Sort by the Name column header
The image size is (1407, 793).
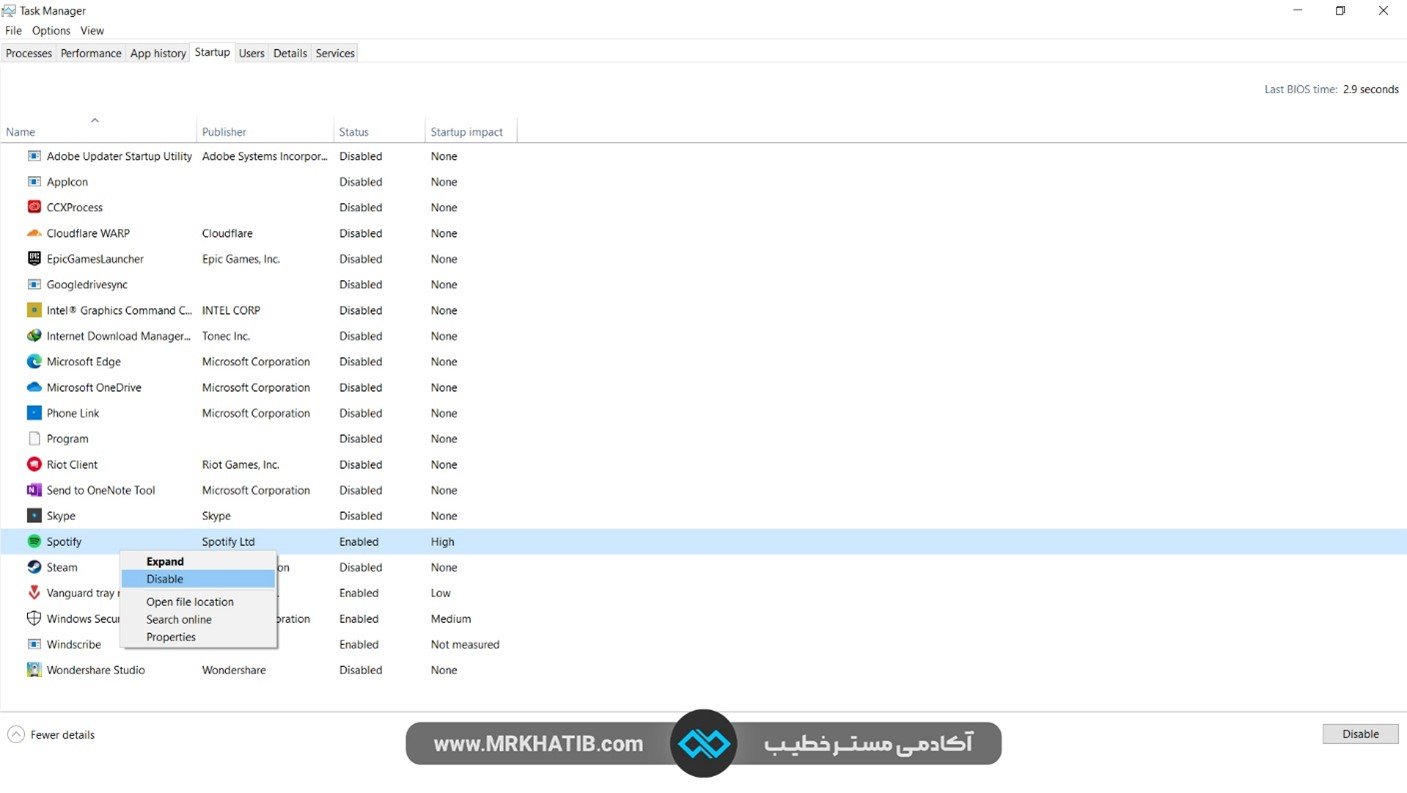pos(98,131)
